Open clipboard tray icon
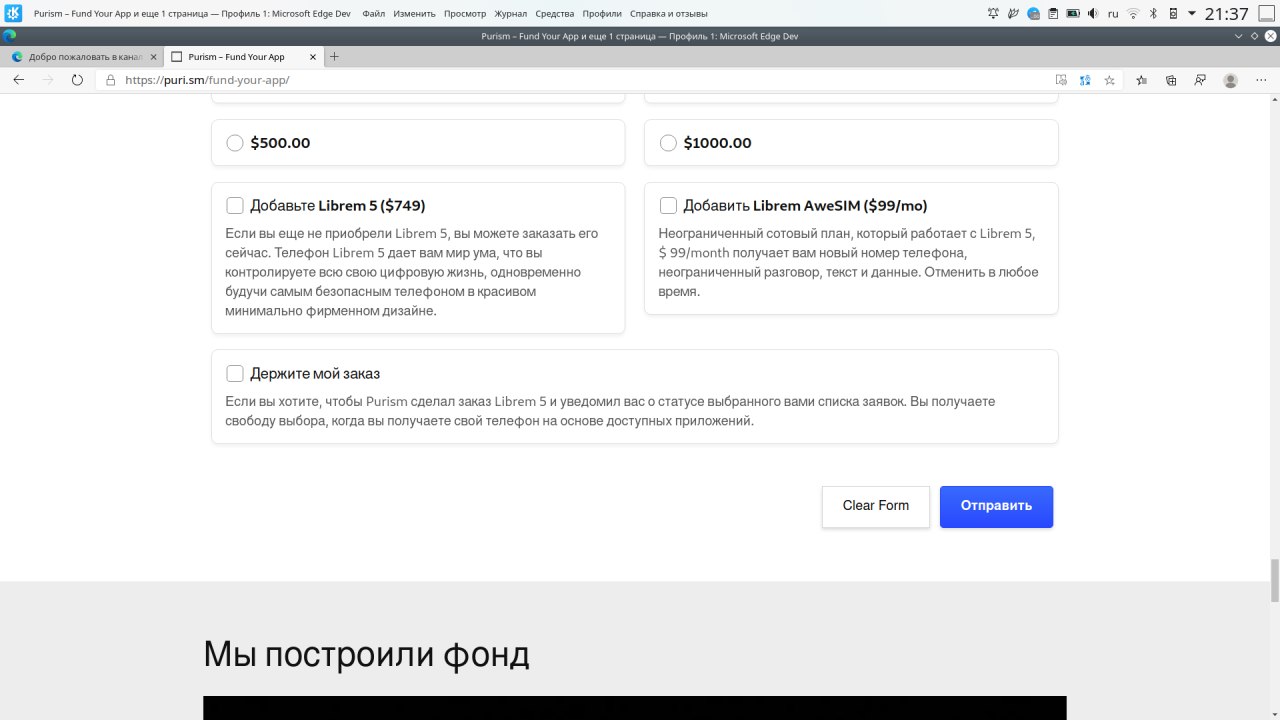 click(x=1054, y=14)
